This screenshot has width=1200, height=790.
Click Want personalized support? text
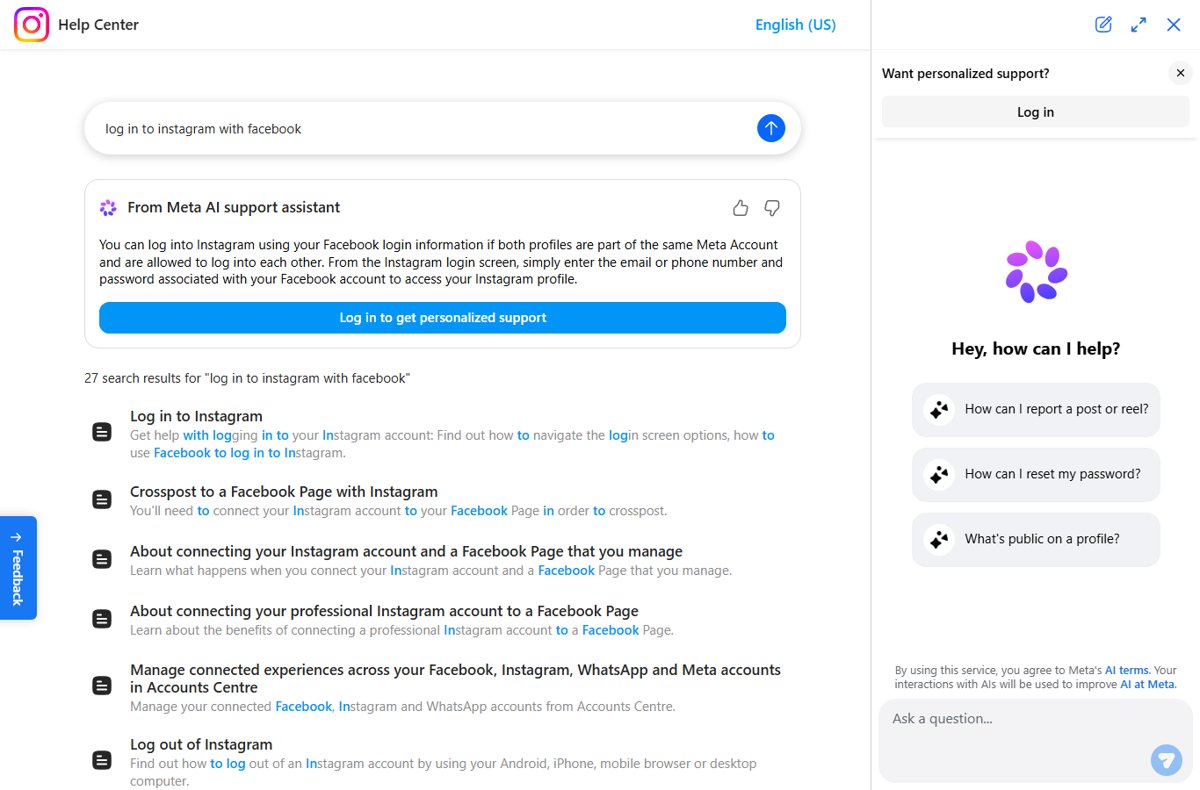pos(965,73)
